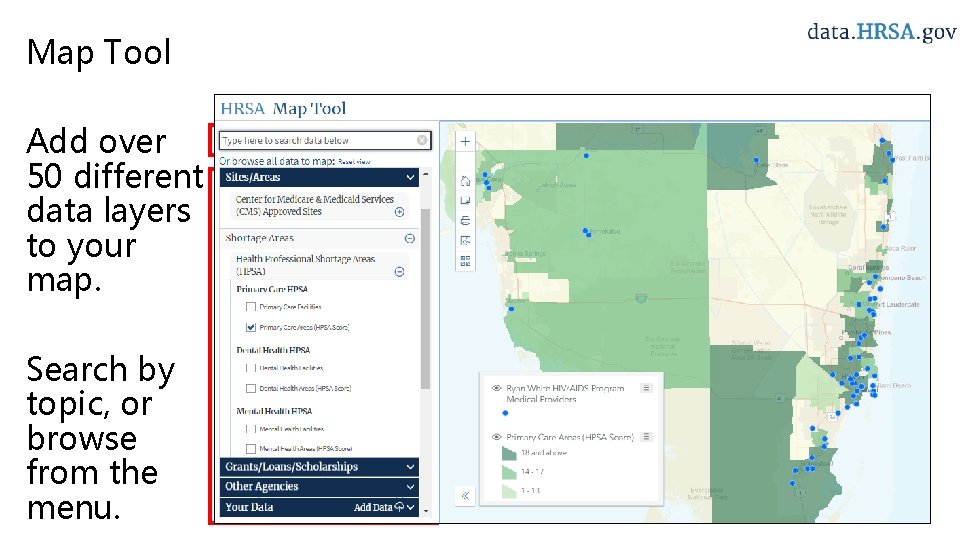Check Mental Health Areas (HPSA Score)
The width and height of the screenshot is (960, 540).
pos(250,449)
